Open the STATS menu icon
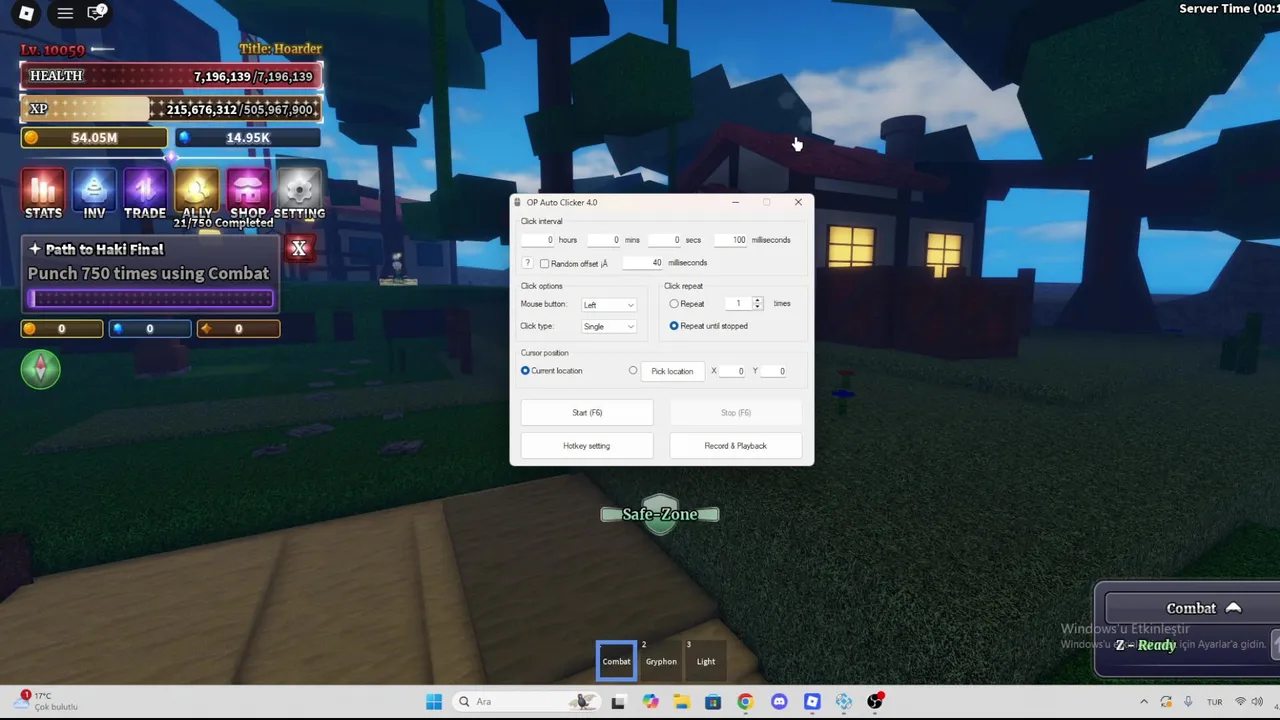This screenshot has height=720, width=1280. click(43, 194)
